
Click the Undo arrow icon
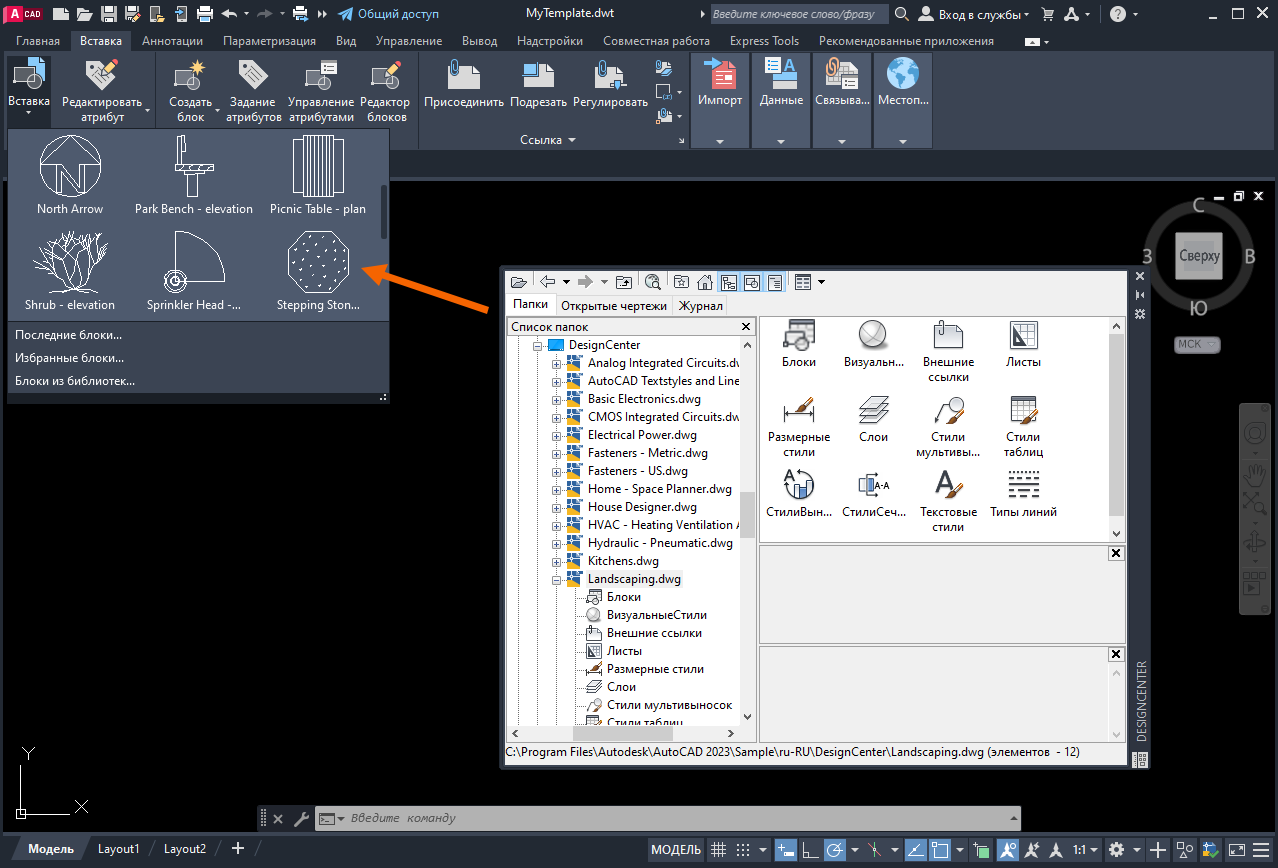point(229,14)
